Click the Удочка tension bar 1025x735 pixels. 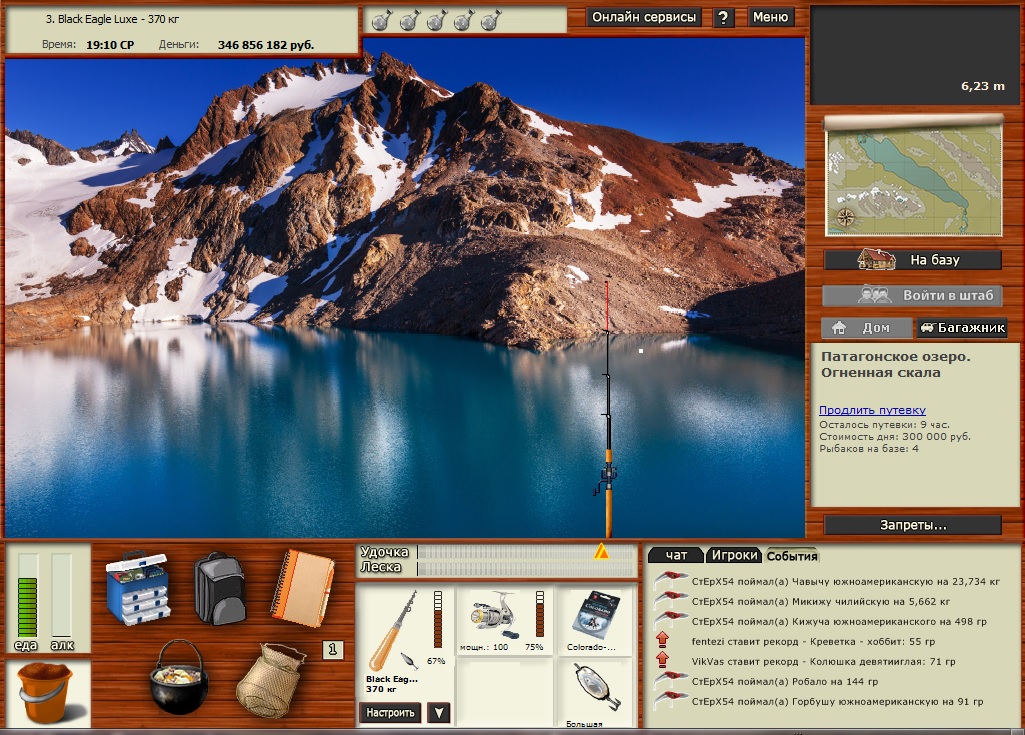point(525,553)
